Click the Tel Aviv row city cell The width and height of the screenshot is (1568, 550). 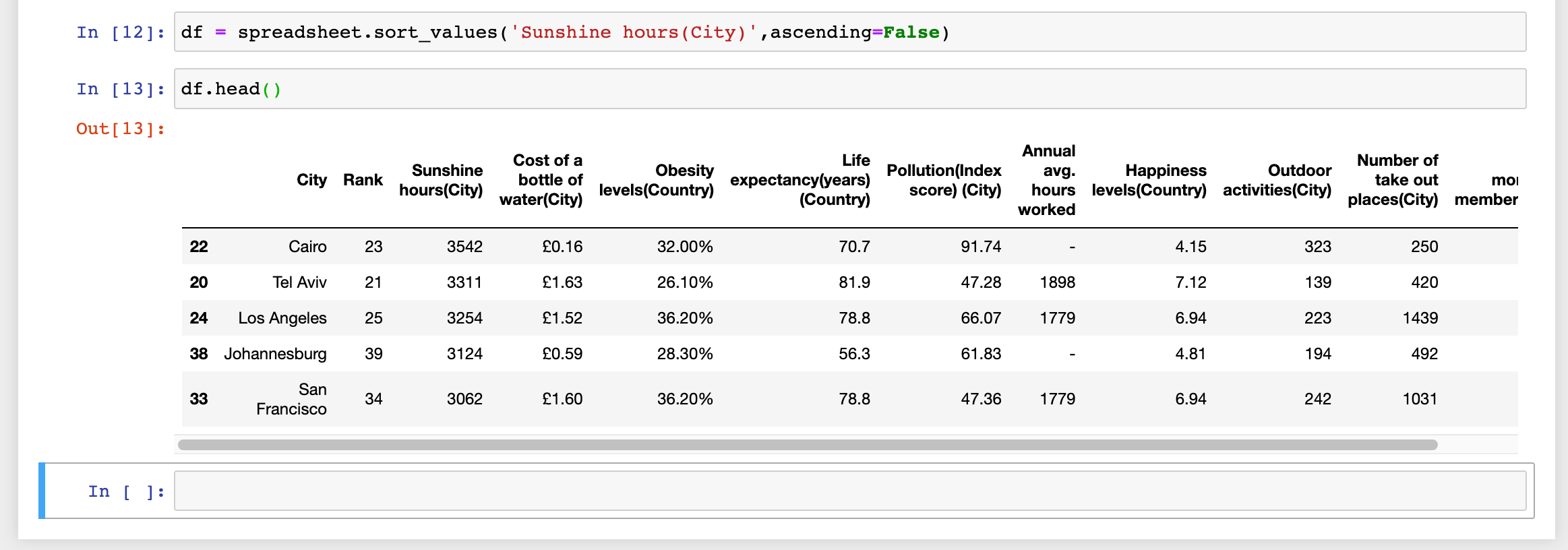[x=299, y=282]
